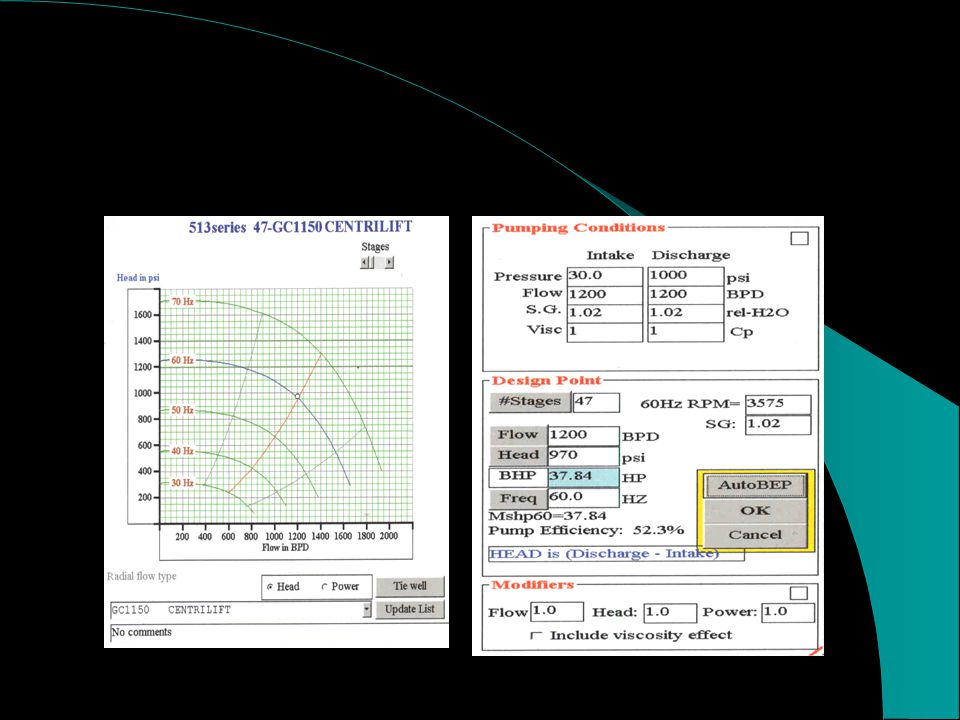Viewport: 960px width, 720px height.
Task: Click the Modifiers Head field
Action: [x=670, y=612]
